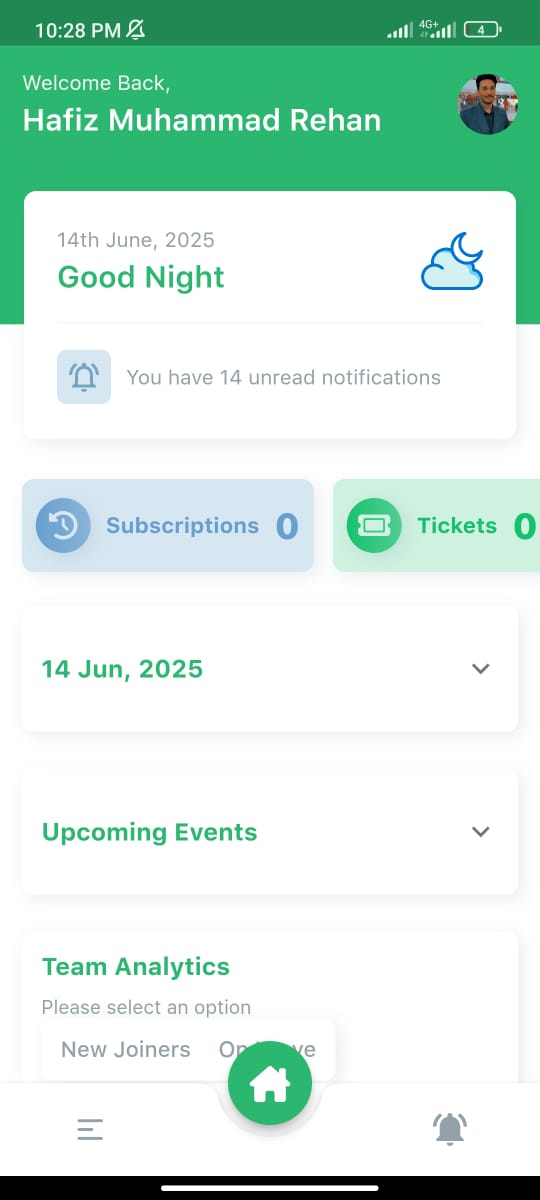Open the user profile photo
The width and height of the screenshot is (540, 1200).
coord(488,104)
